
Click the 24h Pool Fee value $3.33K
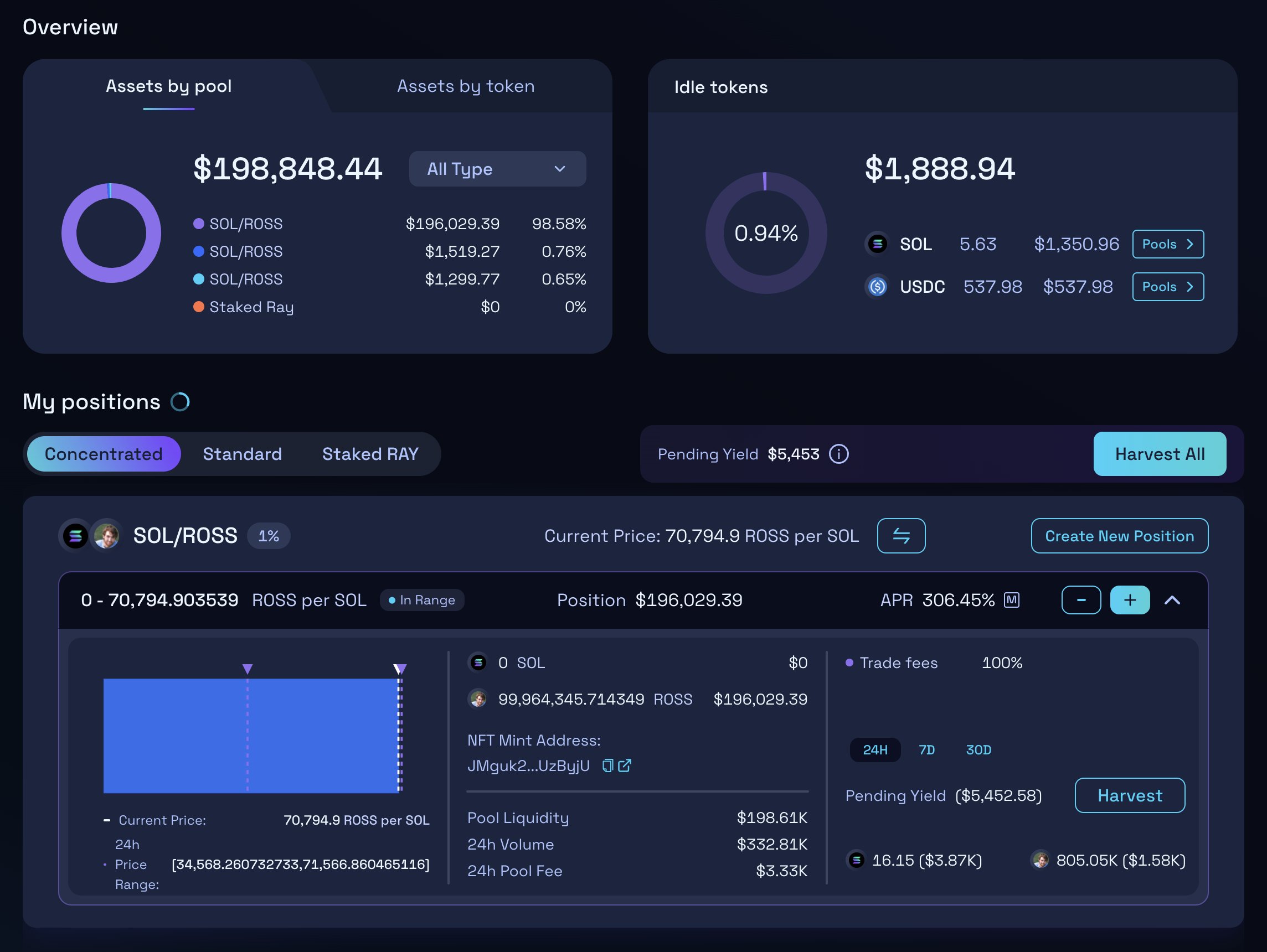(x=781, y=871)
